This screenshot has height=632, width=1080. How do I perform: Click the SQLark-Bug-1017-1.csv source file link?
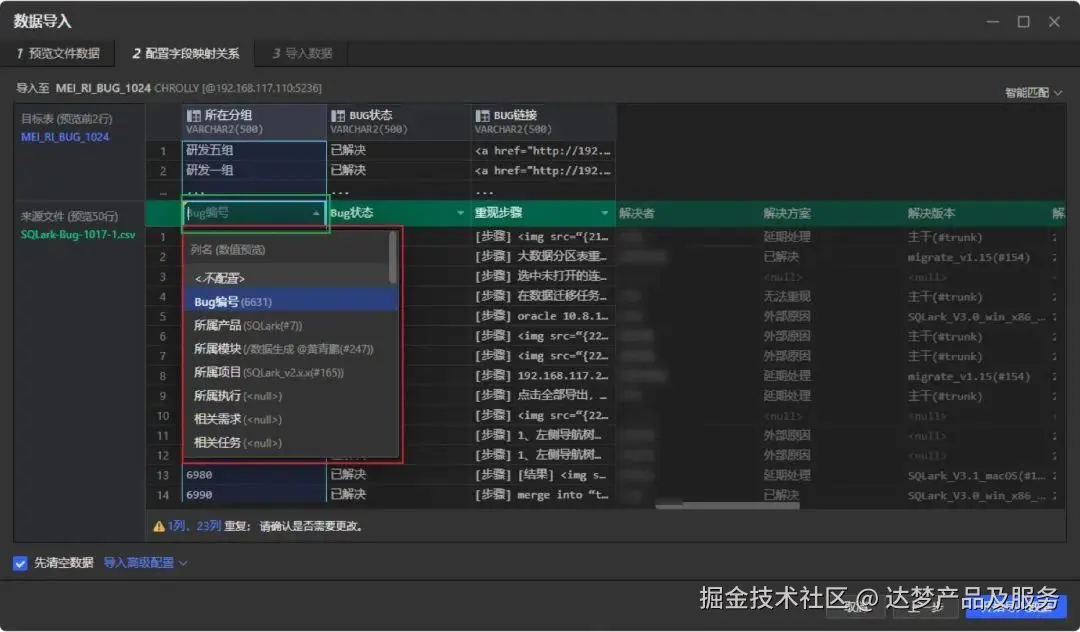click(x=78, y=234)
